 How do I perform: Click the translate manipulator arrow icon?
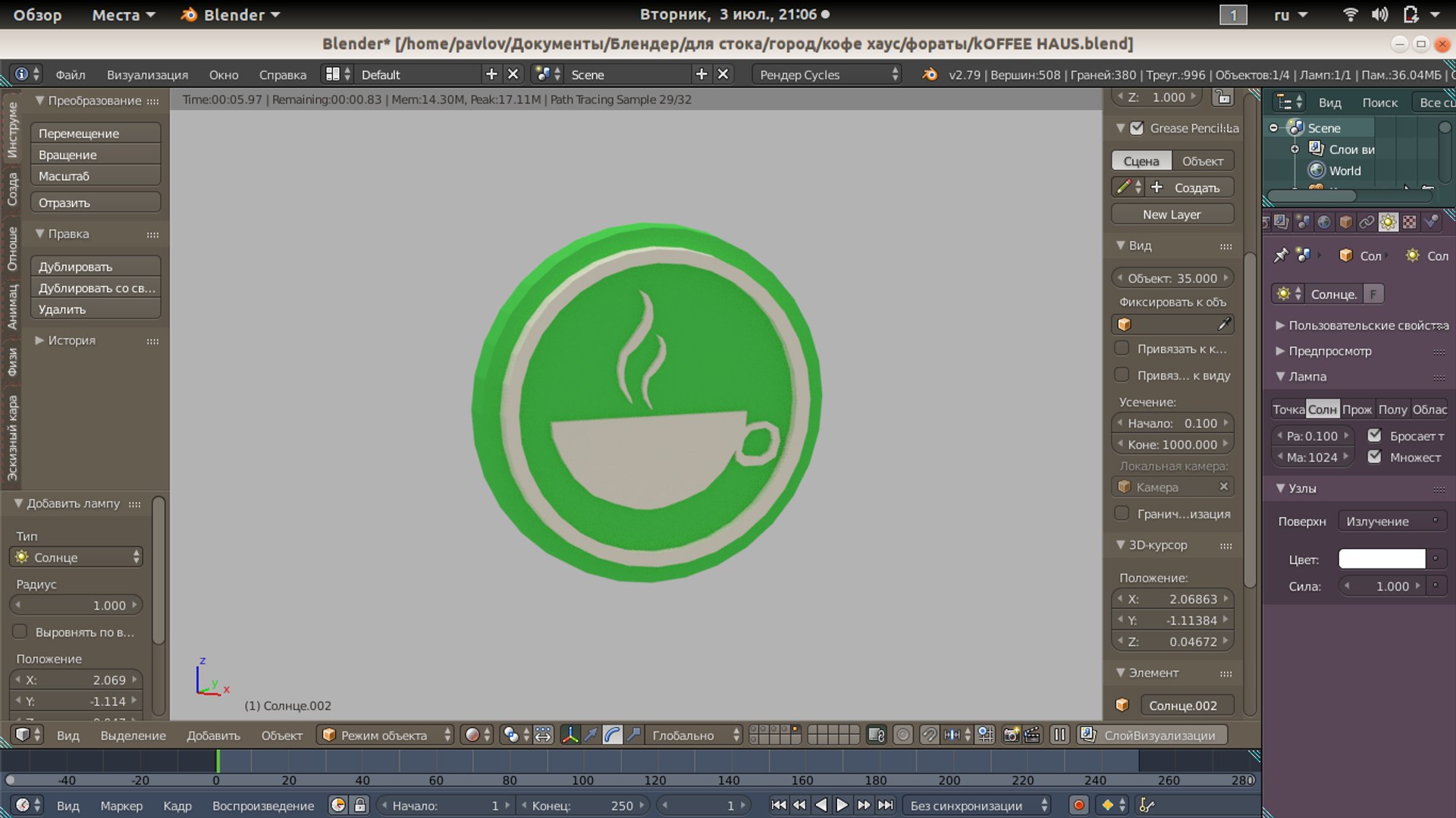click(x=591, y=735)
